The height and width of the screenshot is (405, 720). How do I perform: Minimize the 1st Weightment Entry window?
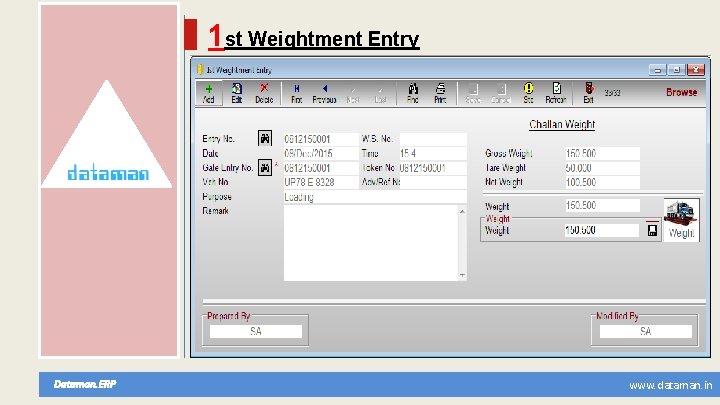tap(658, 70)
